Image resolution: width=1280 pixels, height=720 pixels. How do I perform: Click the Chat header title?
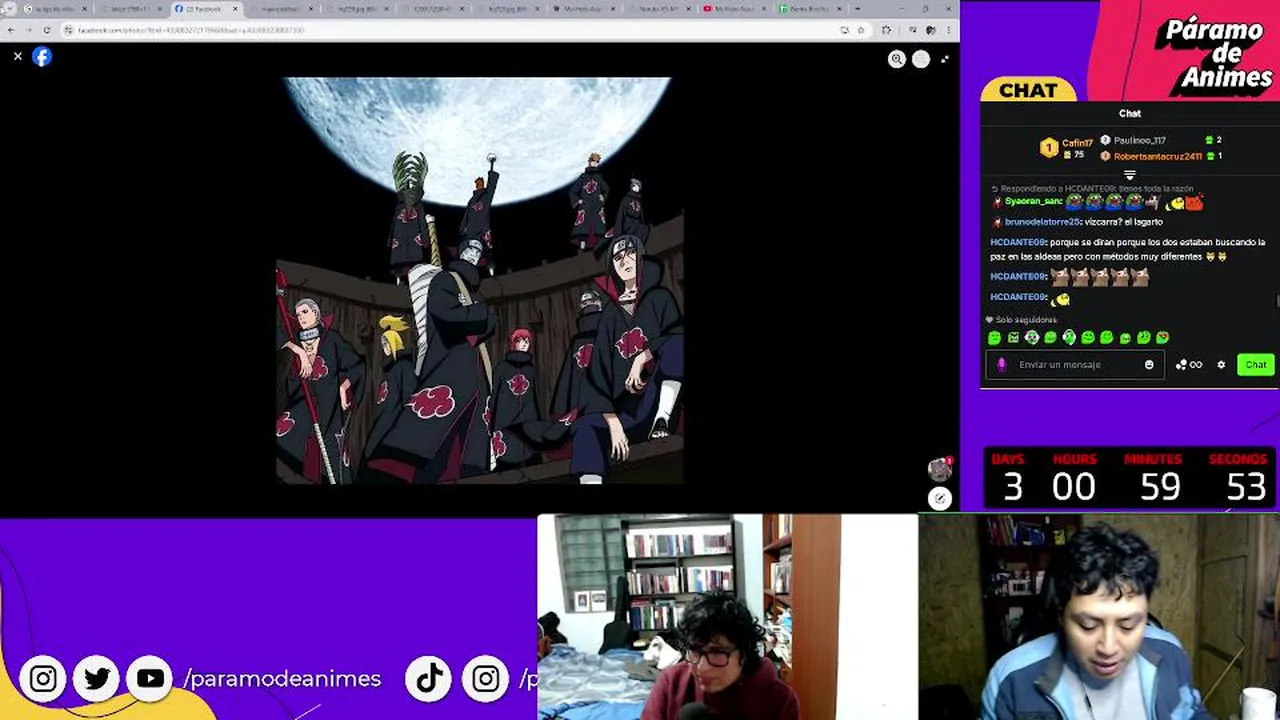click(x=1130, y=114)
